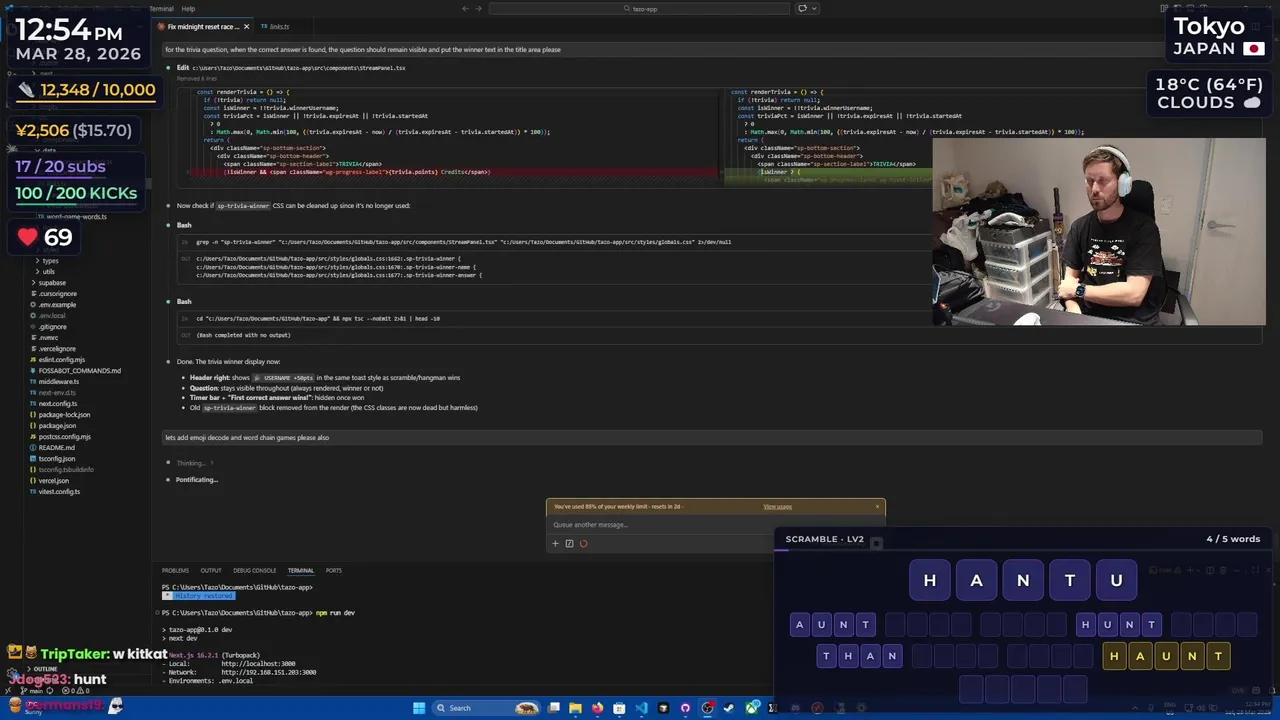The image size is (1280, 720).
Task: Open package.json file
Action: pos(55,426)
